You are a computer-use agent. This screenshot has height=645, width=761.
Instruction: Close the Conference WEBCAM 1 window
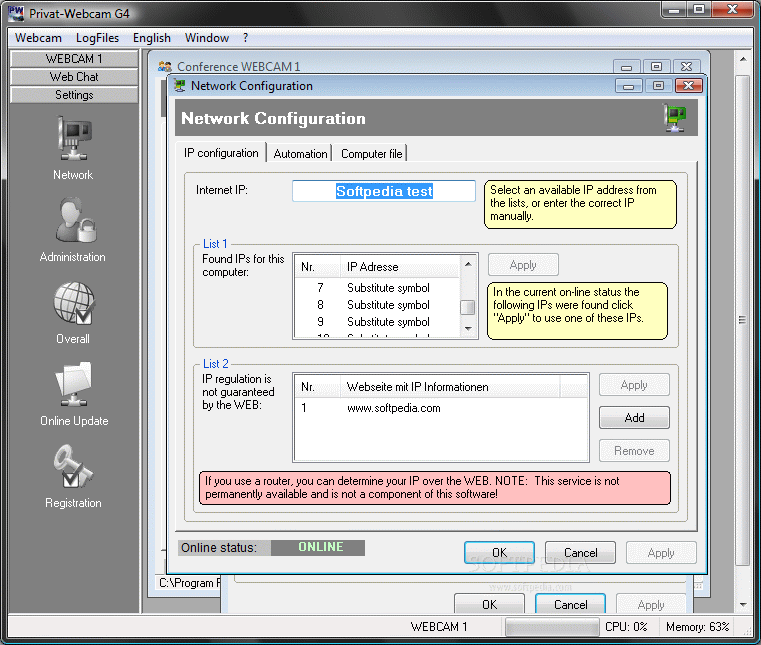pyautogui.click(x=686, y=66)
